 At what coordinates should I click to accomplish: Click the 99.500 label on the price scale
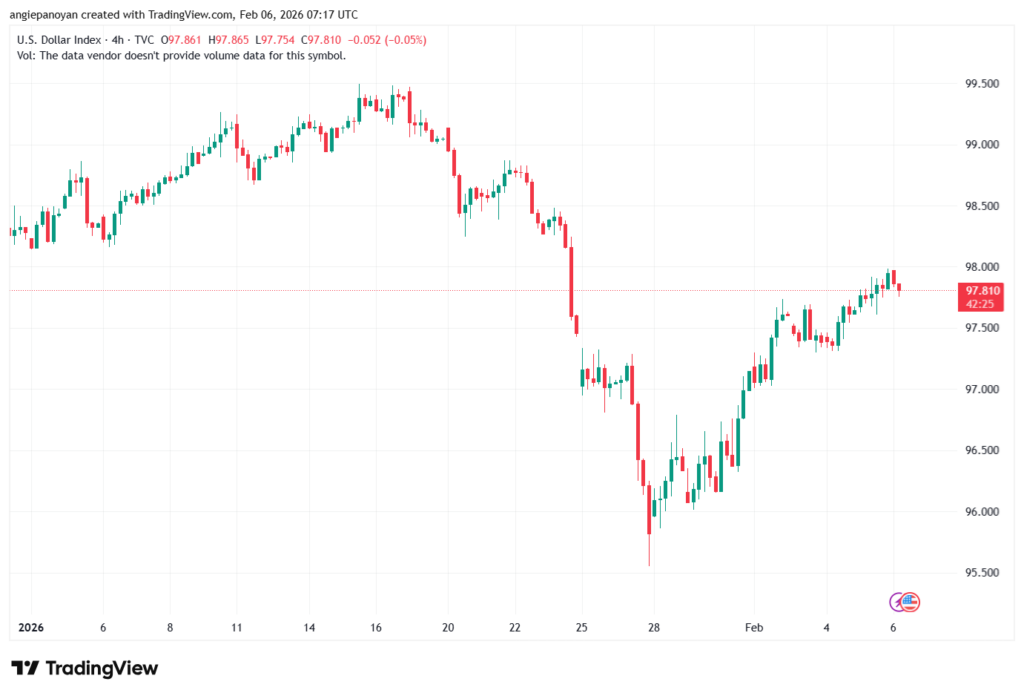coord(981,84)
